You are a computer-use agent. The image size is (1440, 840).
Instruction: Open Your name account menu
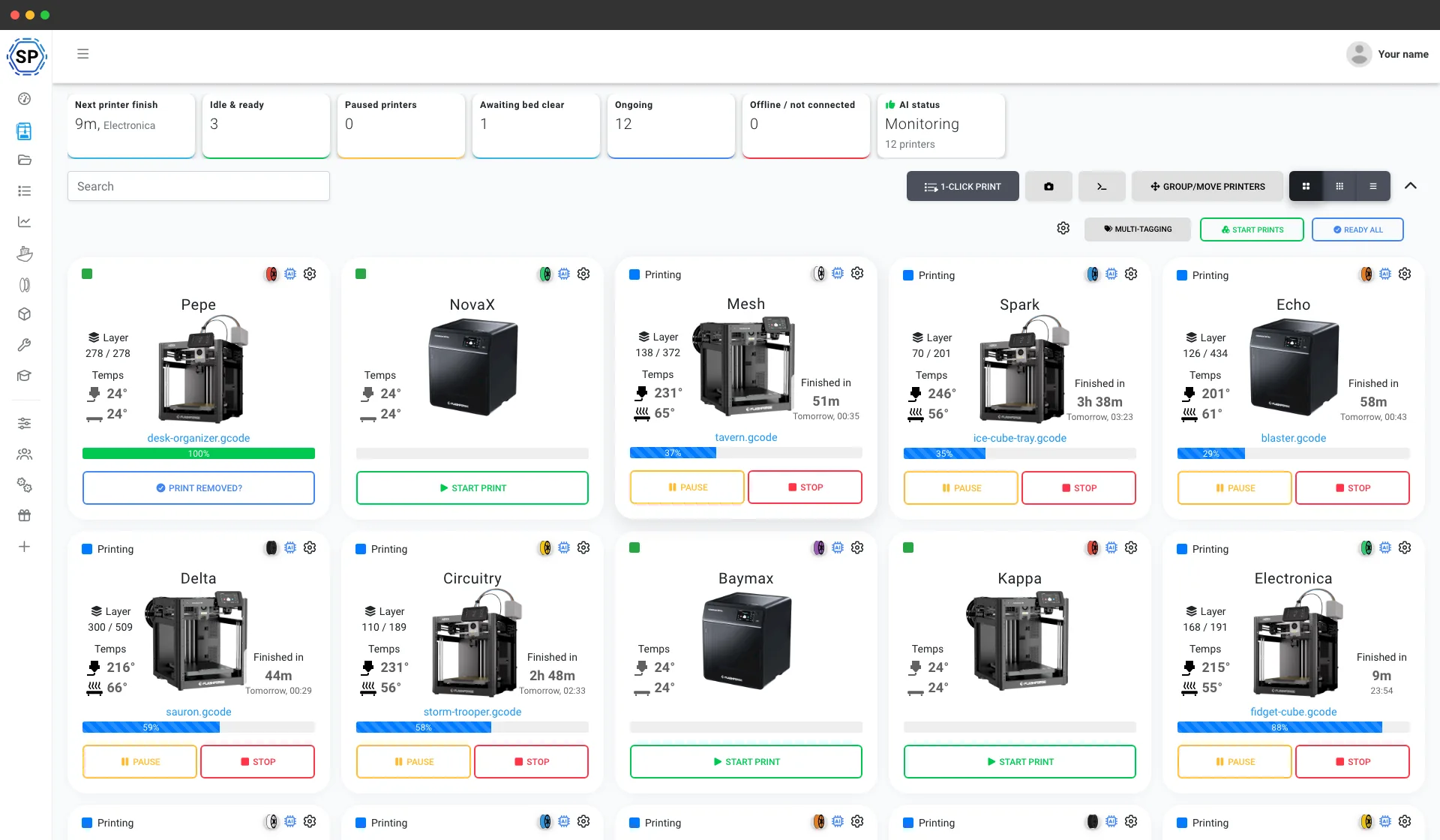1387,54
